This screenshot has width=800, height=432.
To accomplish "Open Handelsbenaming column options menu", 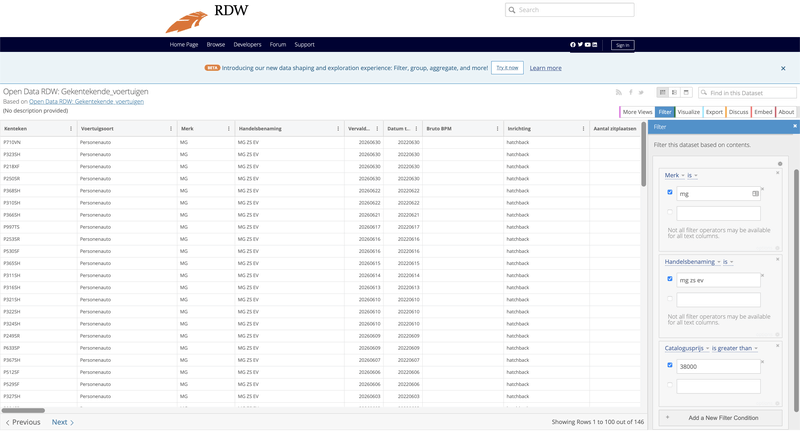I will click(x=338, y=129).
